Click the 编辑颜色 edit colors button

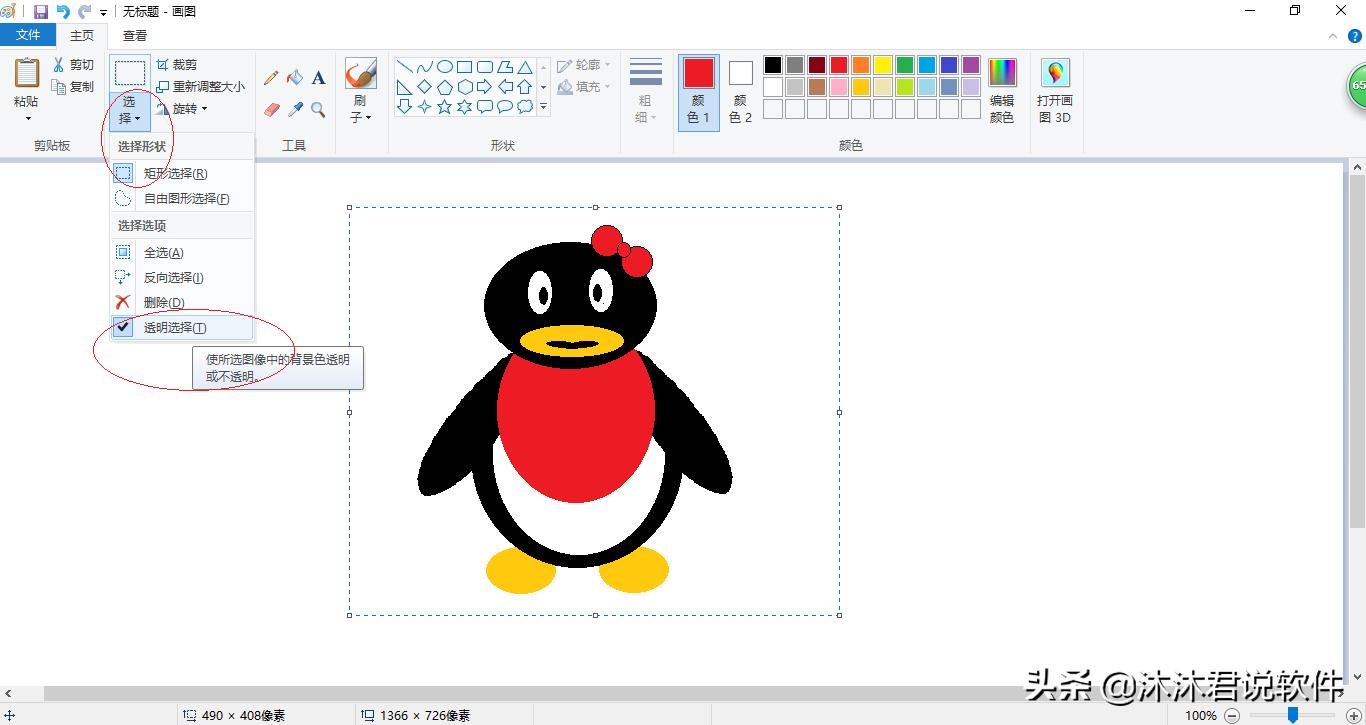click(x=1002, y=90)
